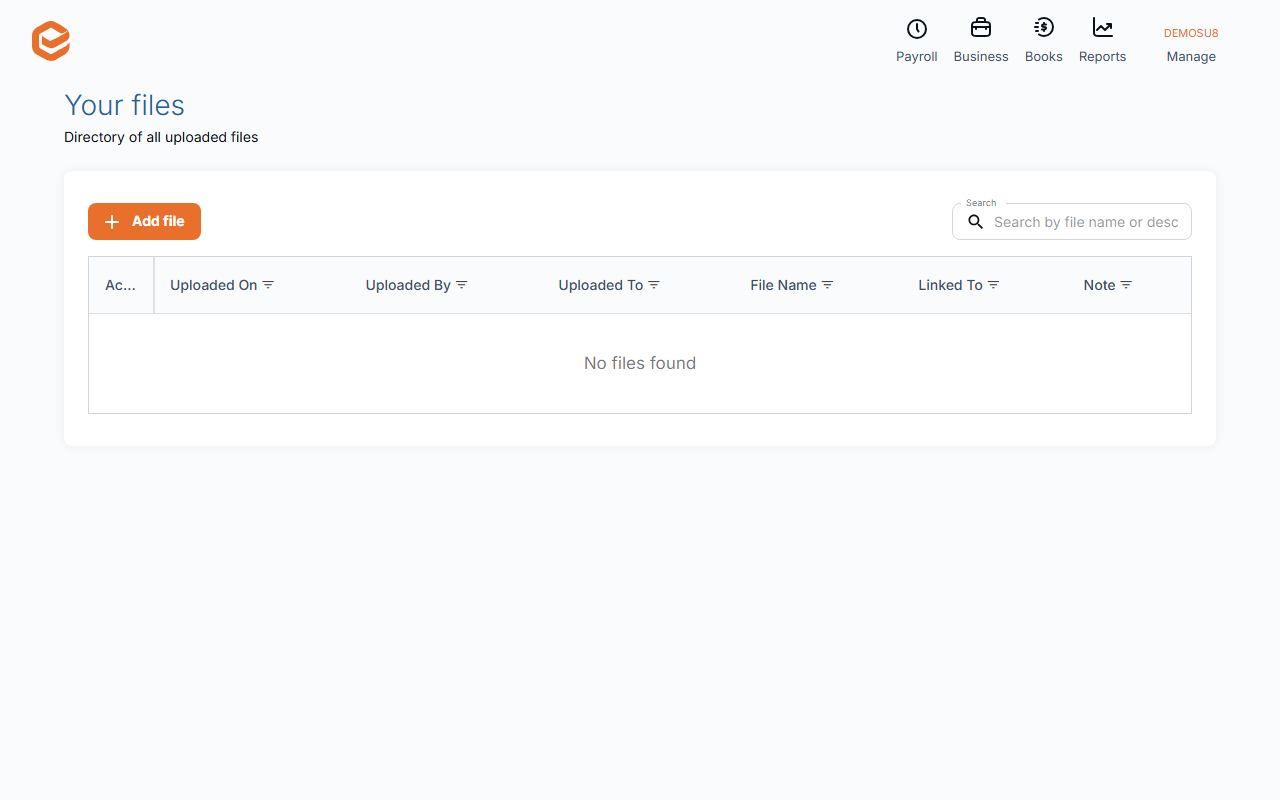The image size is (1280, 800).
Task: Open the Payroll clock icon
Action: pyautogui.click(x=917, y=29)
